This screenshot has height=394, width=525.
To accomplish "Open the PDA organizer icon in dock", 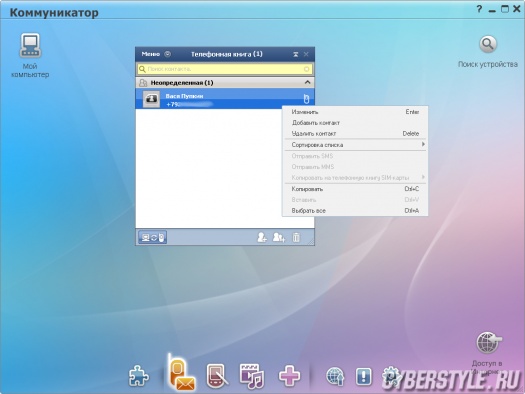I will pyautogui.click(x=217, y=376).
